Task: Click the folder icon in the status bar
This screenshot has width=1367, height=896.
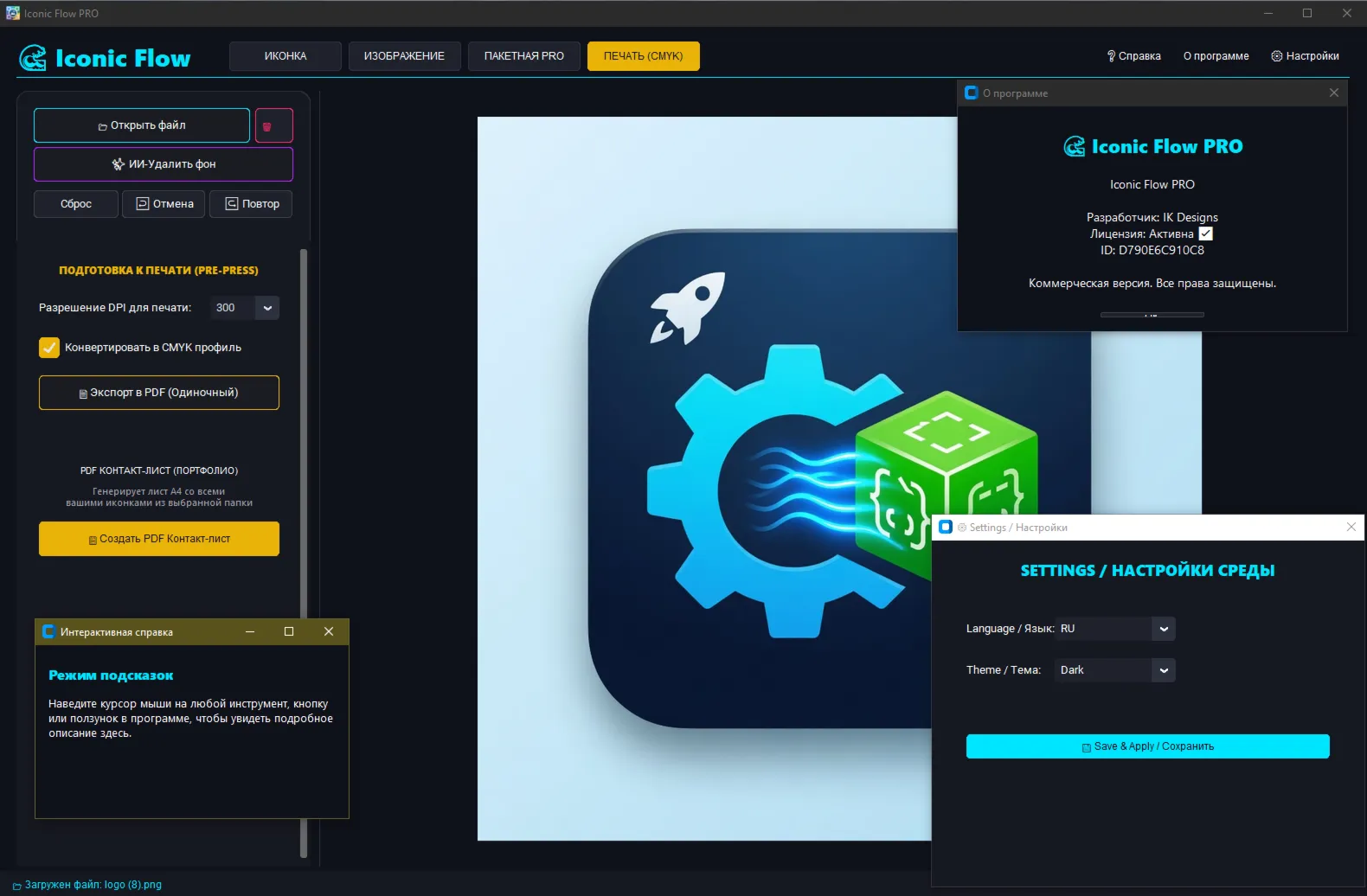Action: 17,886
